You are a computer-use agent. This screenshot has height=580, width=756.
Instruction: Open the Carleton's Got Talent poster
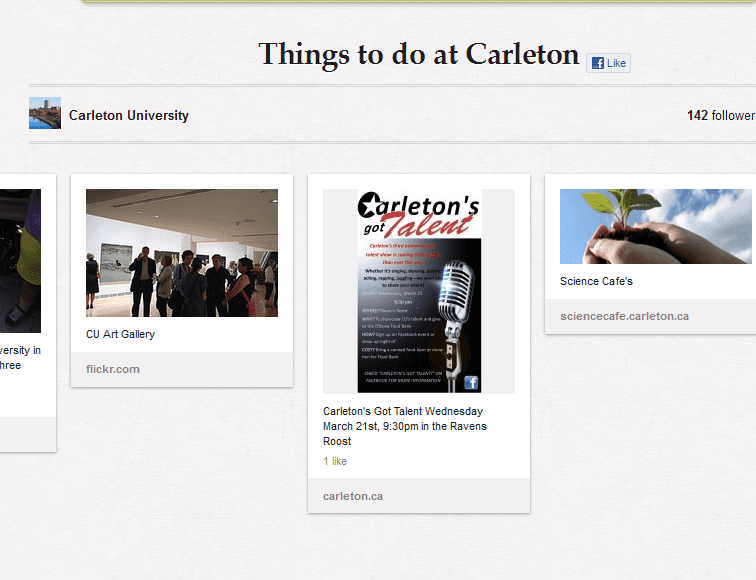(x=419, y=291)
